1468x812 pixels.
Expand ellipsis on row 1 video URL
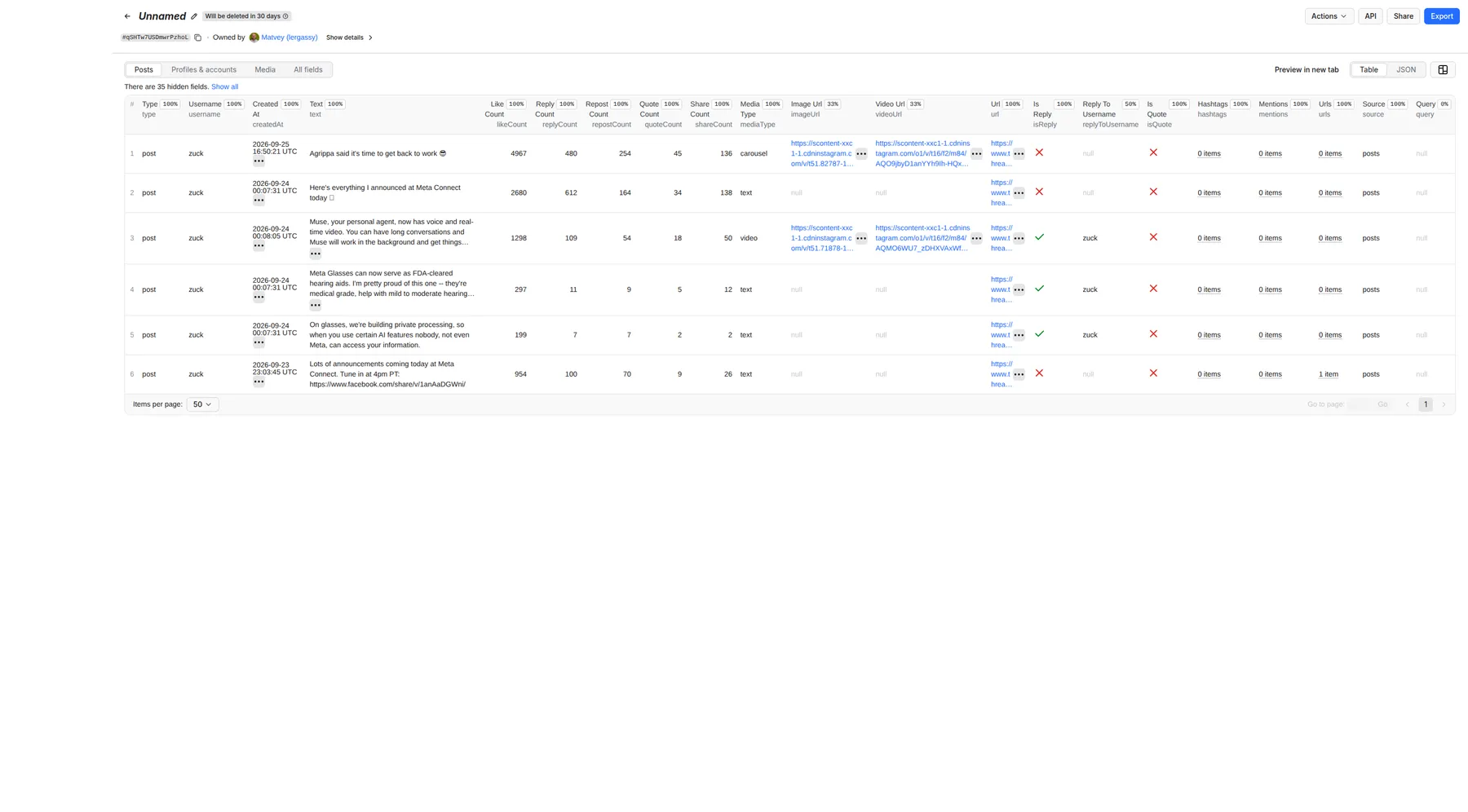pyautogui.click(x=976, y=154)
